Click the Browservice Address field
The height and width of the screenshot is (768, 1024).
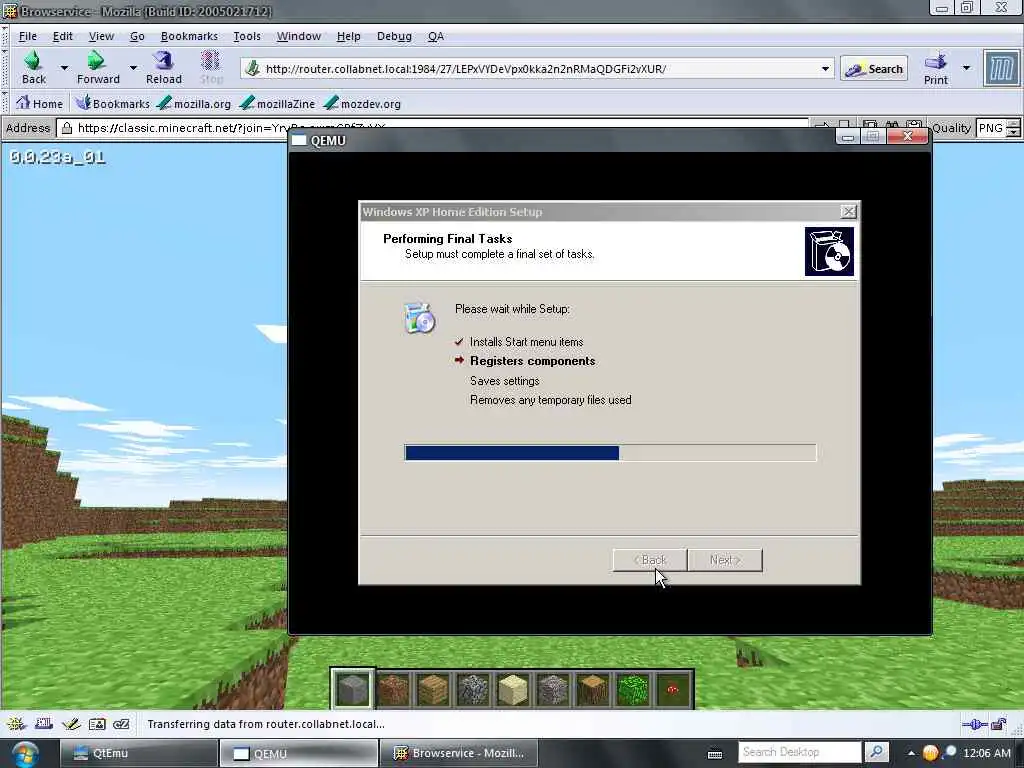(x=433, y=127)
